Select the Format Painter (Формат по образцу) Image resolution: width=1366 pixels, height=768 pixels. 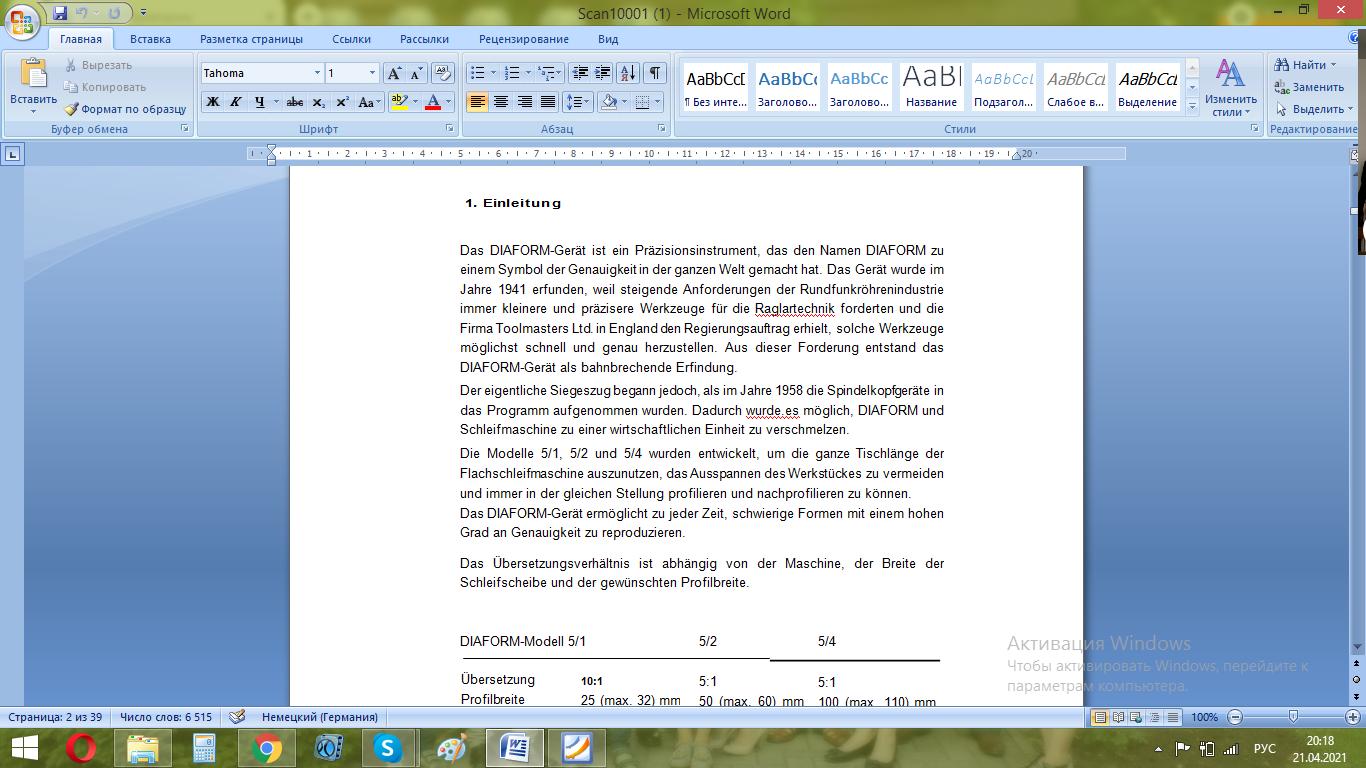coord(126,109)
